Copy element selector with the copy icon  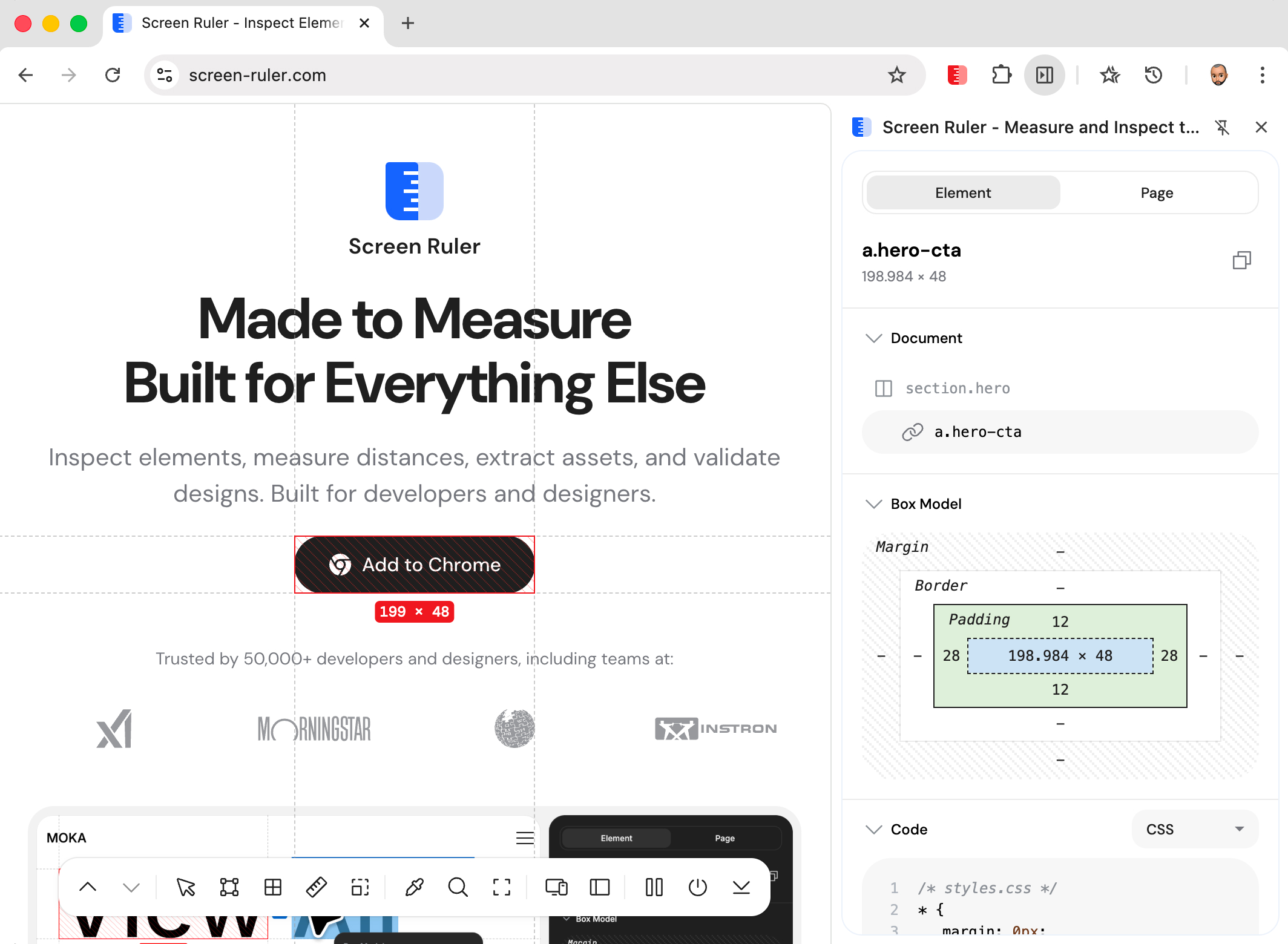pyautogui.click(x=1242, y=260)
